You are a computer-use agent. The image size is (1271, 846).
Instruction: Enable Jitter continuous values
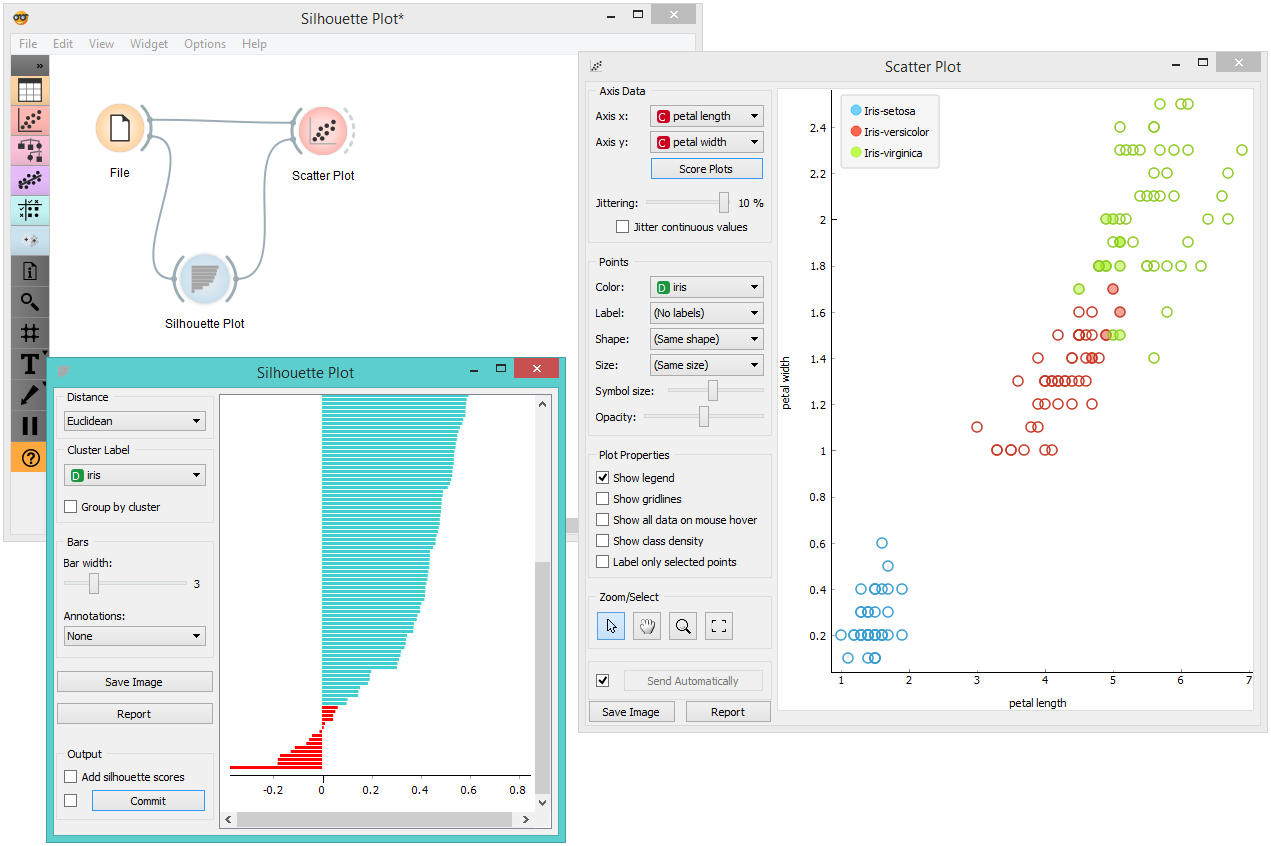[x=623, y=227]
